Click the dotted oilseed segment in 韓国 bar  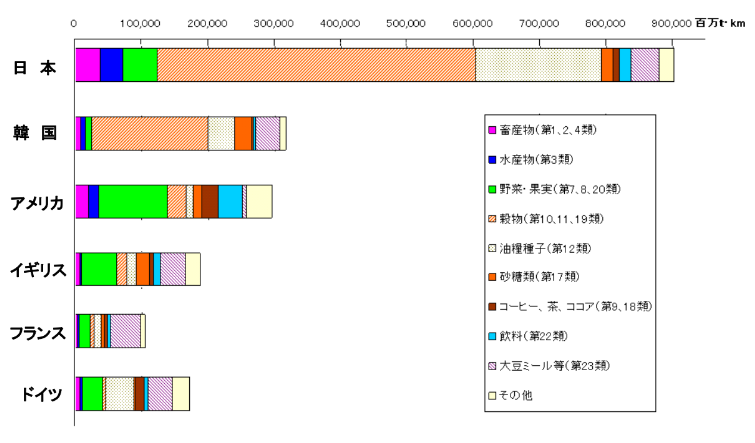coord(221,133)
